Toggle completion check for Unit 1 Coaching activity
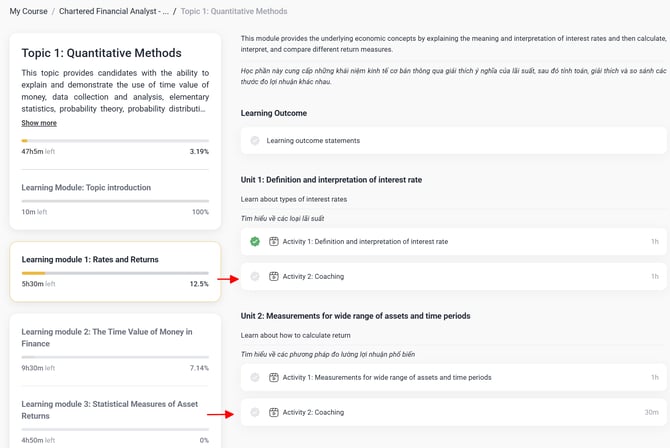670x448 pixels. click(255, 276)
